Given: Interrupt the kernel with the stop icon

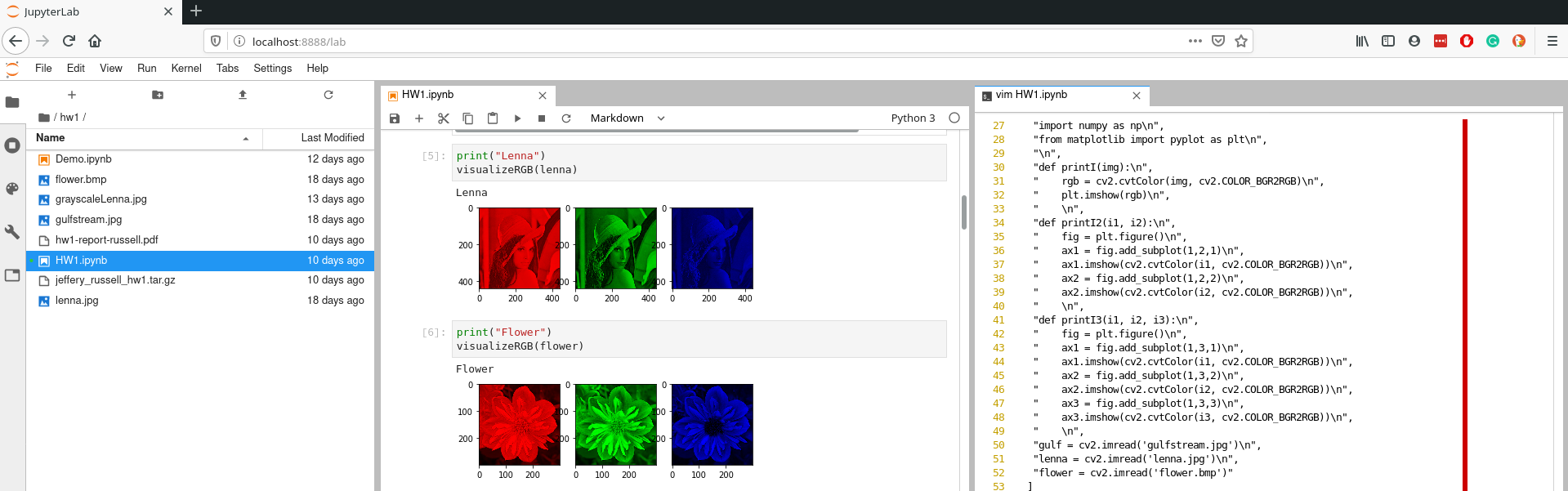Looking at the screenshot, I should 542,118.
